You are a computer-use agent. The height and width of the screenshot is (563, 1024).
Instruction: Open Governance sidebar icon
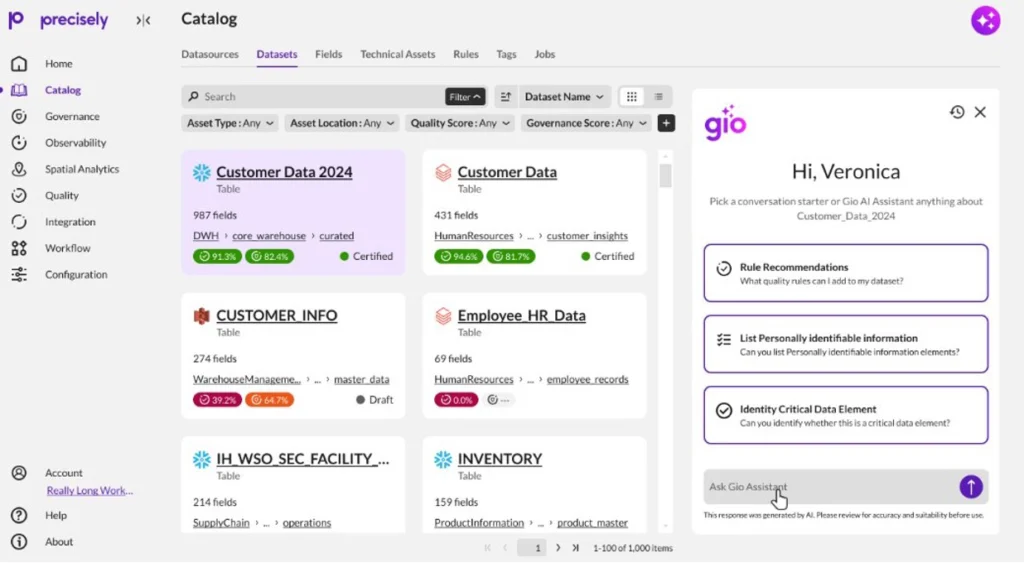19,116
